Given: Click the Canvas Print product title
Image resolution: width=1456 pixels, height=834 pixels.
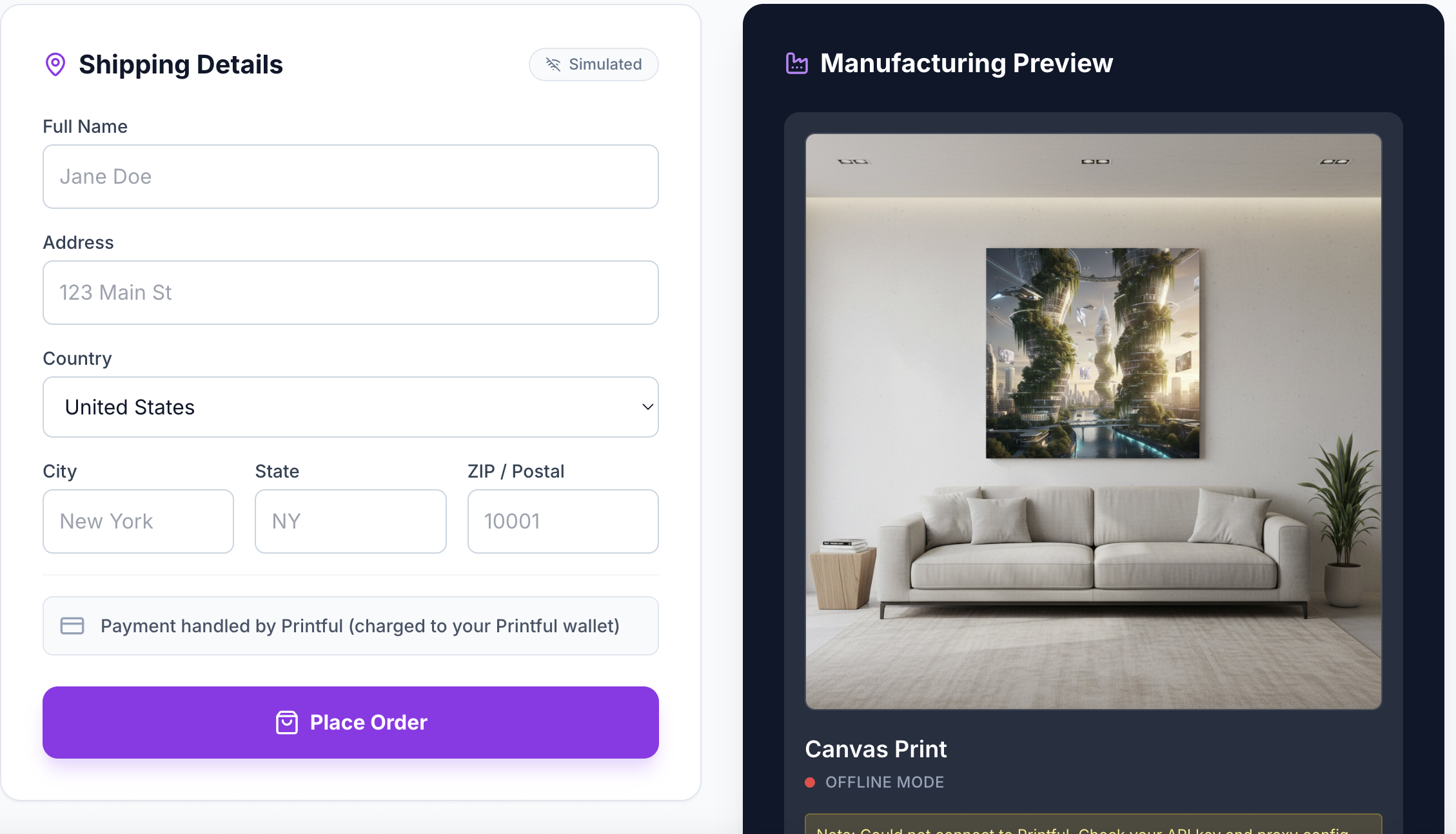Looking at the screenshot, I should pos(876,749).
